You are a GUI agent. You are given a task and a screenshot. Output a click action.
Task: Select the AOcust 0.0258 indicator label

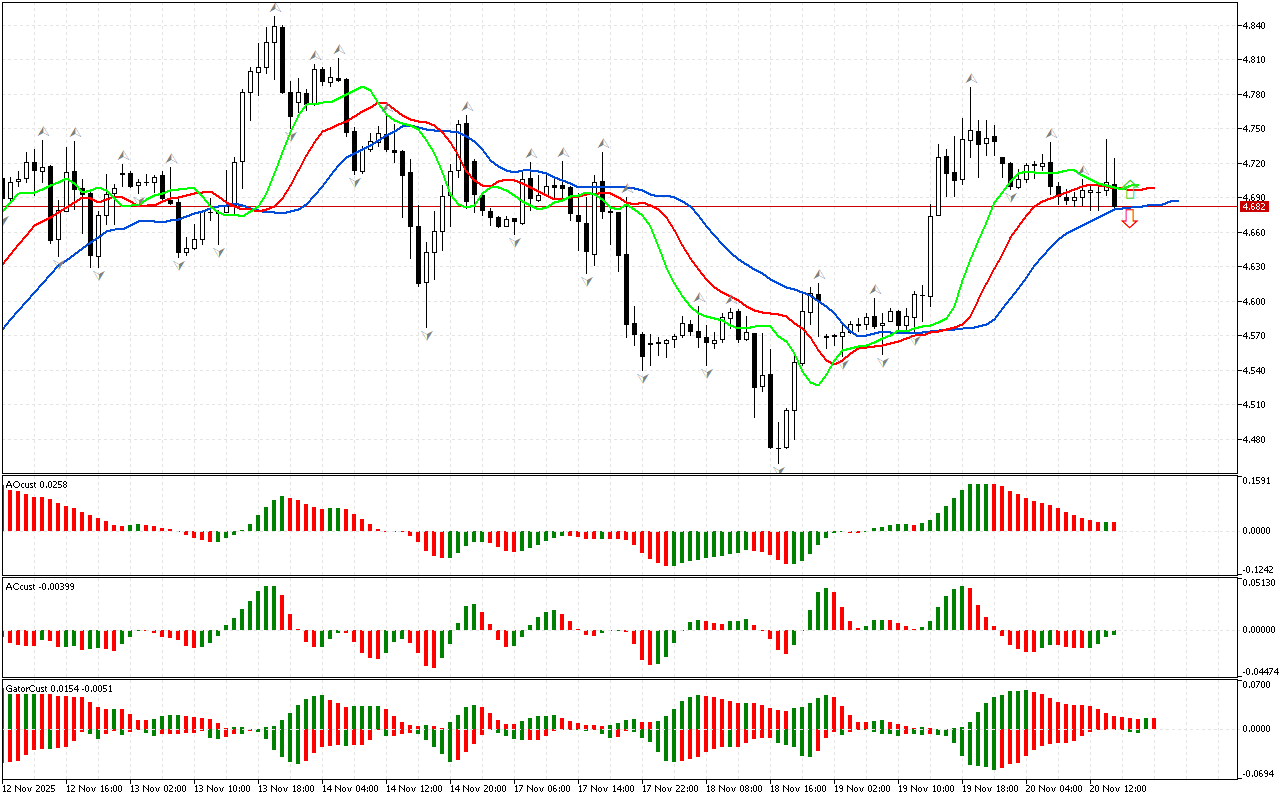click(35, 485)
